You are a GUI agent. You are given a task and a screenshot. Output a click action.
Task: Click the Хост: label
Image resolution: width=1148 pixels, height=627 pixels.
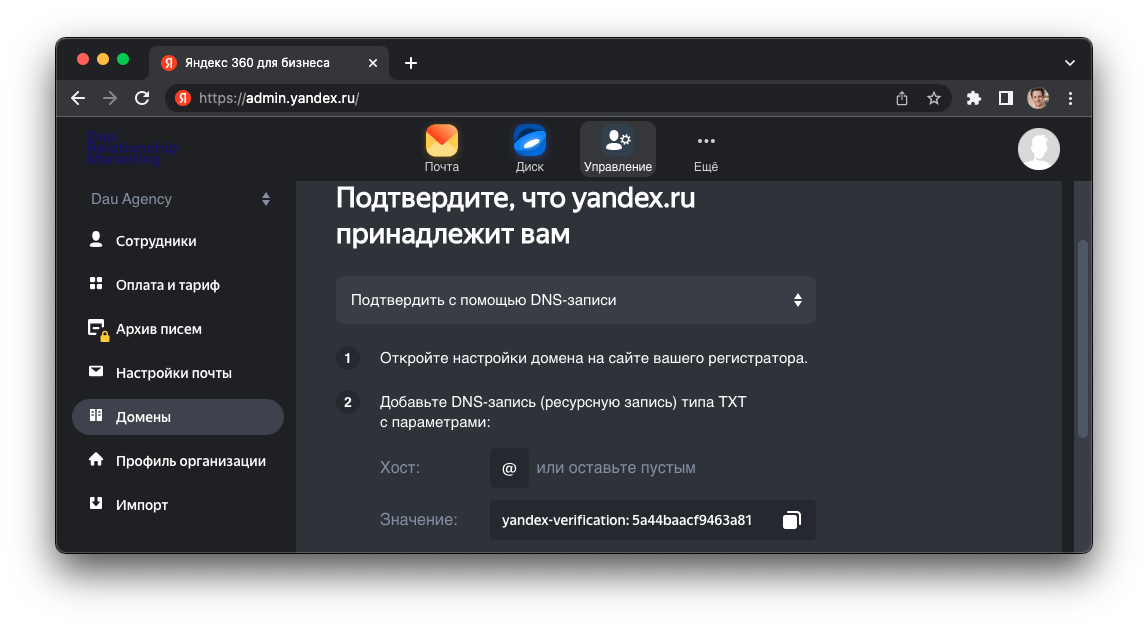tap(400, 468)
